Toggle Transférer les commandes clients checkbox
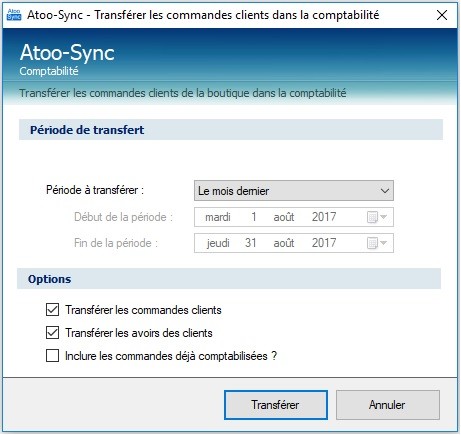461x435 pixels. point(52,310)
